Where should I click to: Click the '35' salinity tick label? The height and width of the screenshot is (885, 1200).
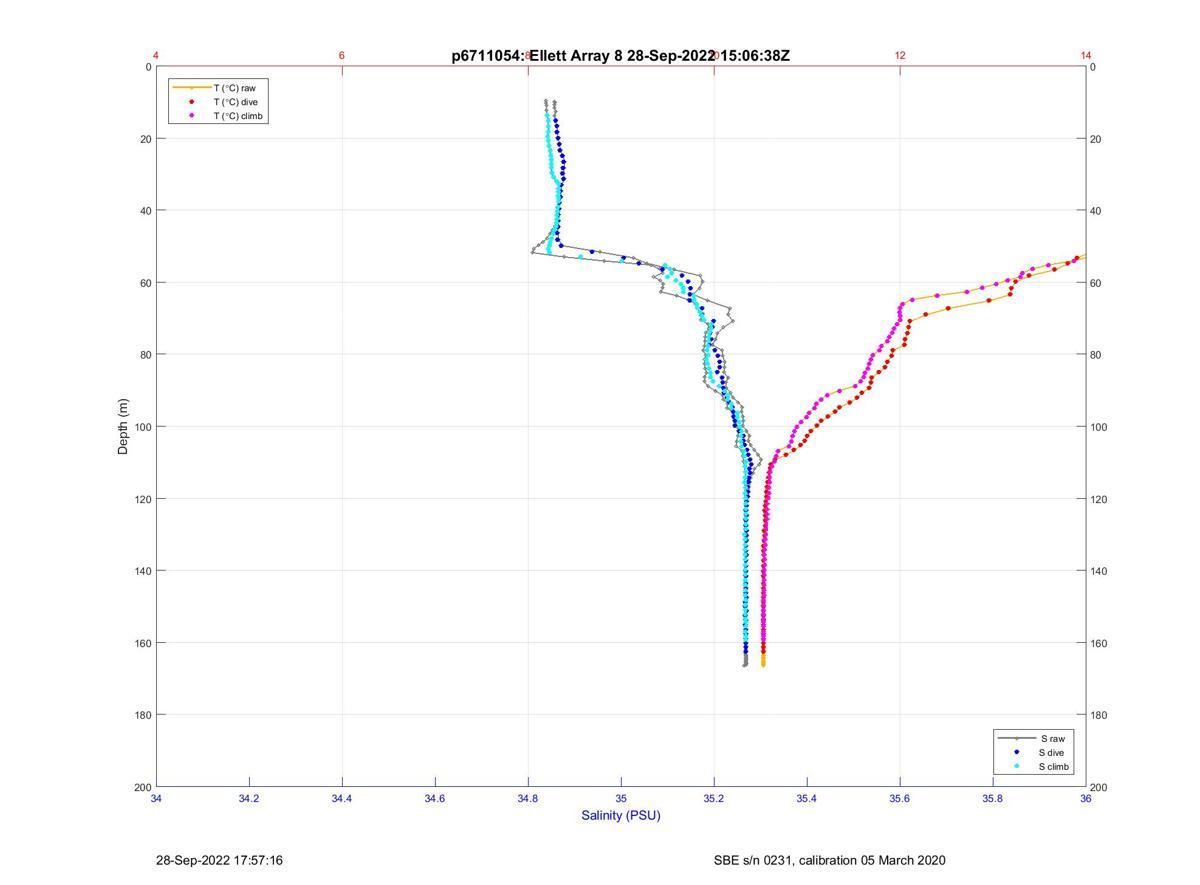[621, 798]
